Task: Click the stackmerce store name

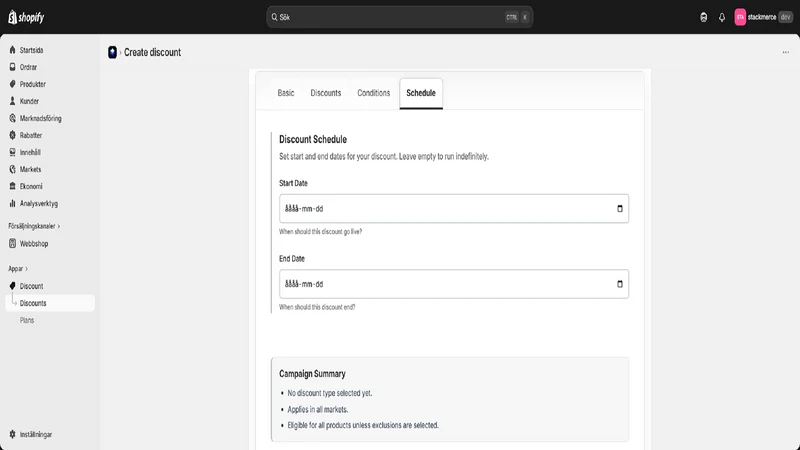Action: (x=762, y=17)
